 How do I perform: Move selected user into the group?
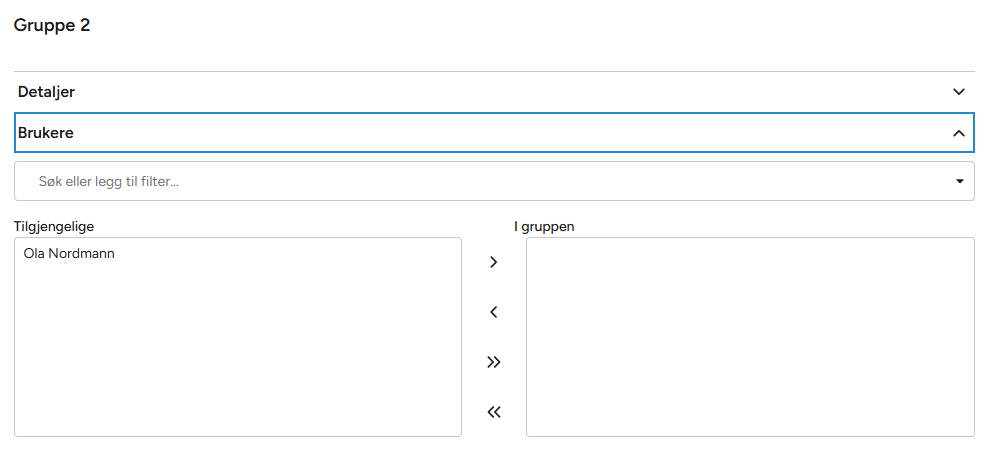[x=493, y=263]
